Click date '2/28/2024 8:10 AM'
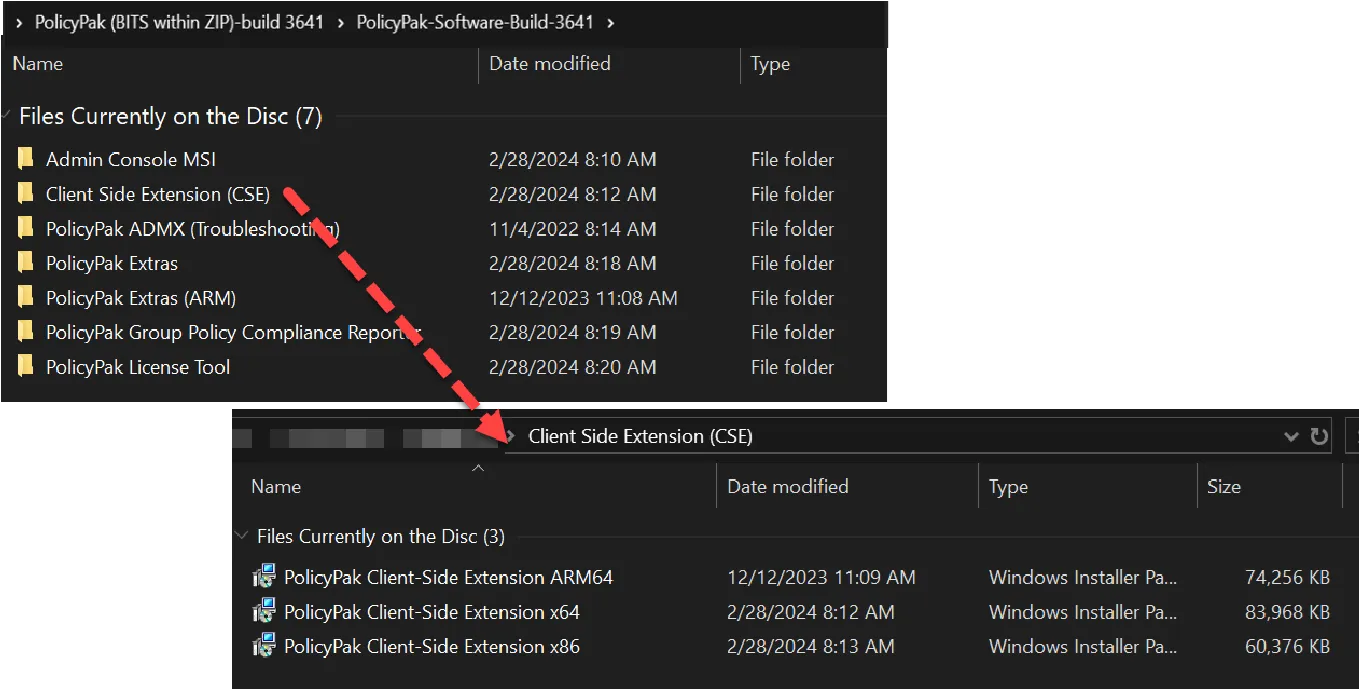The image size is (1359, 689). pyautogui.click(x=573, y=159)
